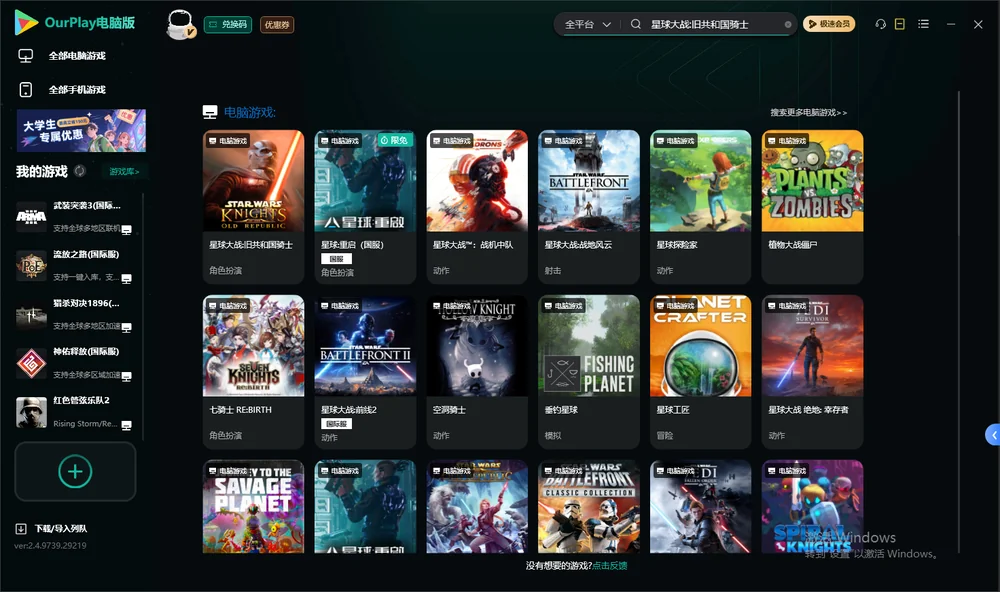1000x592 pixels.
Task: Click the 优惠券 coupon button
Action: (x=277, y=25)
